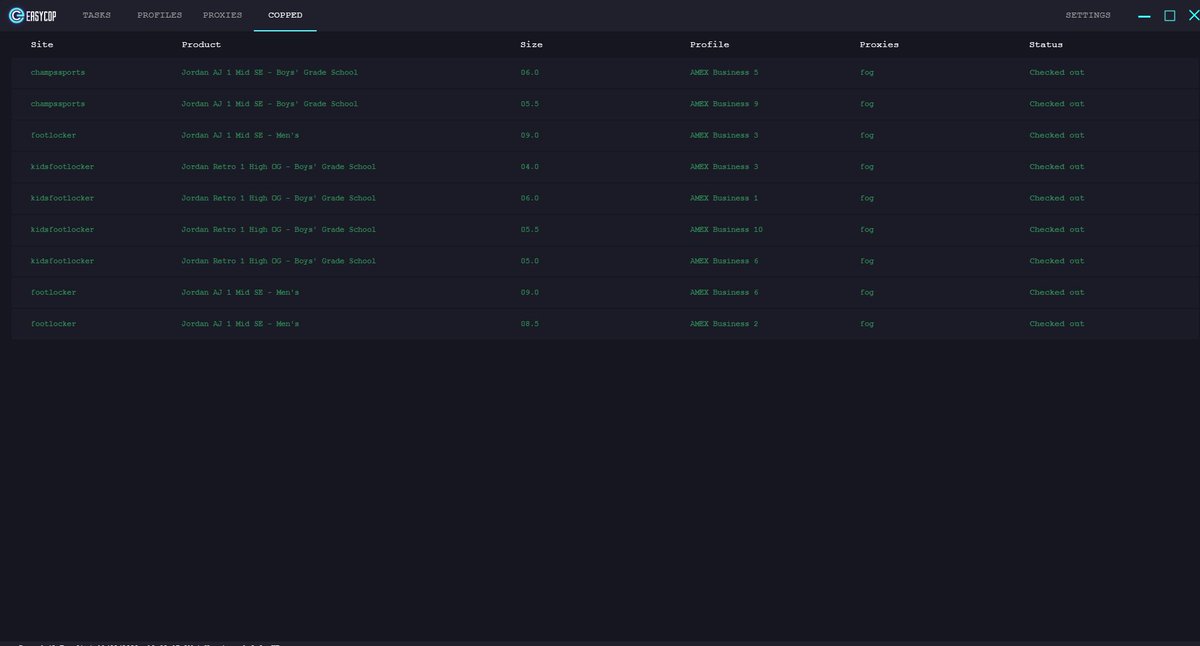Click fog proxy in AMEX Business 10 row

pyautogui.click(x=867, y=230)
